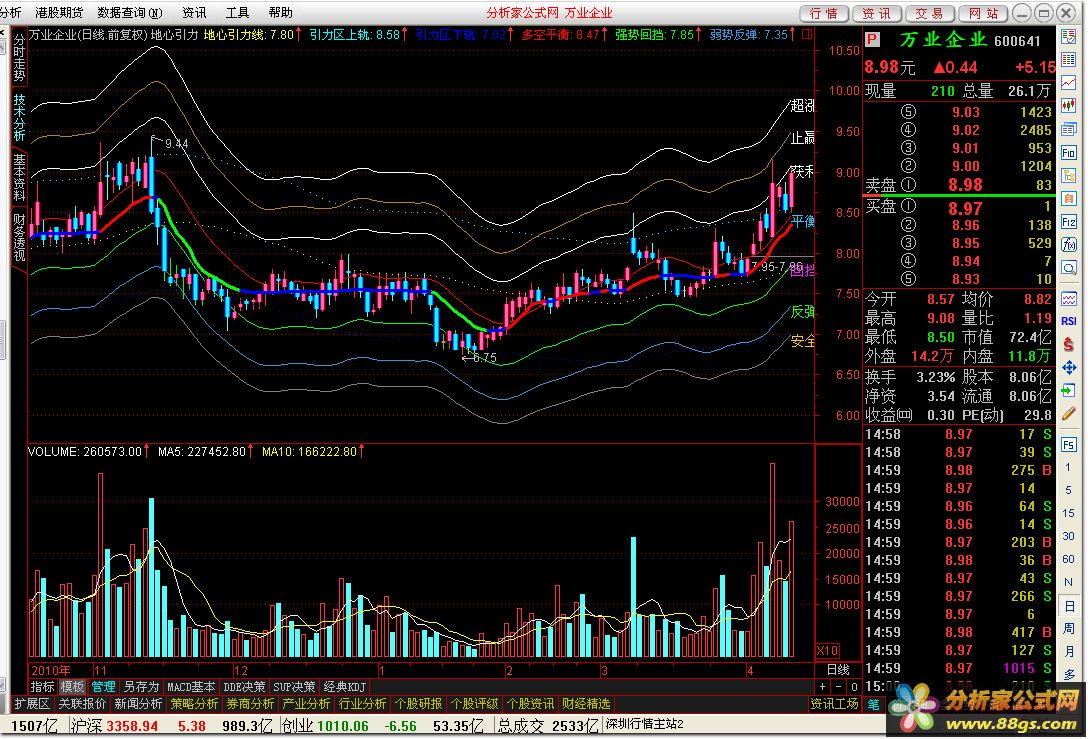Open the multi-window layout icon
This screenshot has height=739, width=1088.
pyautogui.click(x=1069, y=129)
